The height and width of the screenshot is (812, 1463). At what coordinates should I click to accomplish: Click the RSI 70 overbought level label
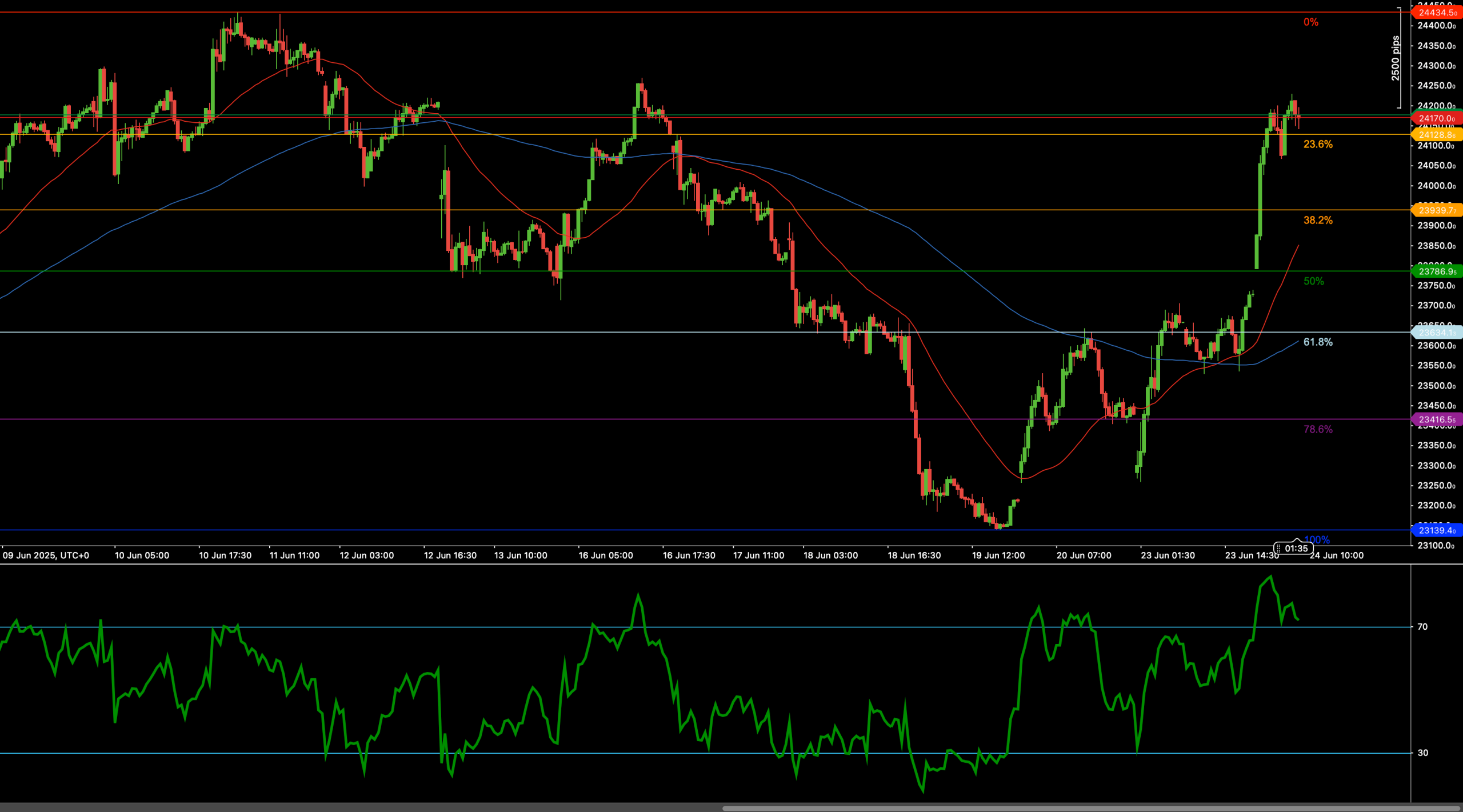1422,627
